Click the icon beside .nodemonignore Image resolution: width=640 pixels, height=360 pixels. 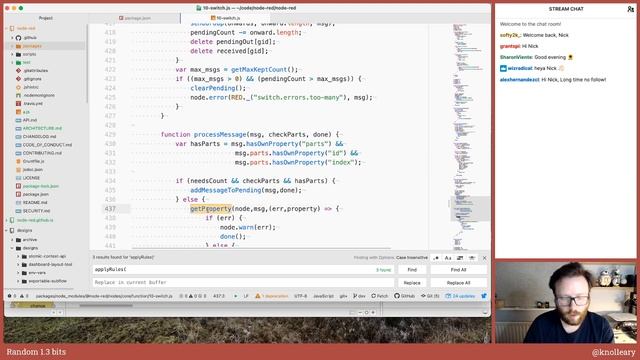tap(18, 95)
